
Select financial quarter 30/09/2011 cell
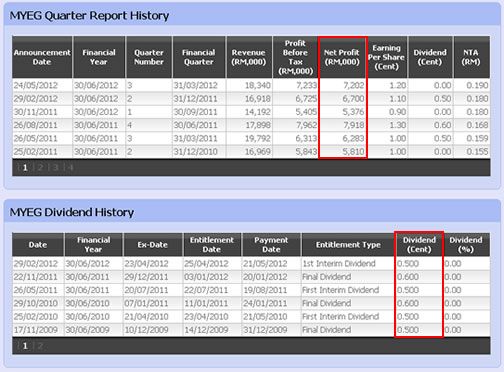click(x=195, y=112)
